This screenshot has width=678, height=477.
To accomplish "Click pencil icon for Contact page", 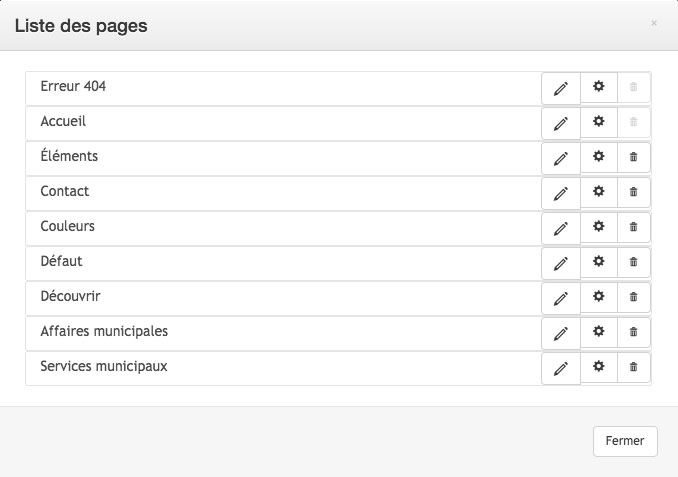I will 561,194.
